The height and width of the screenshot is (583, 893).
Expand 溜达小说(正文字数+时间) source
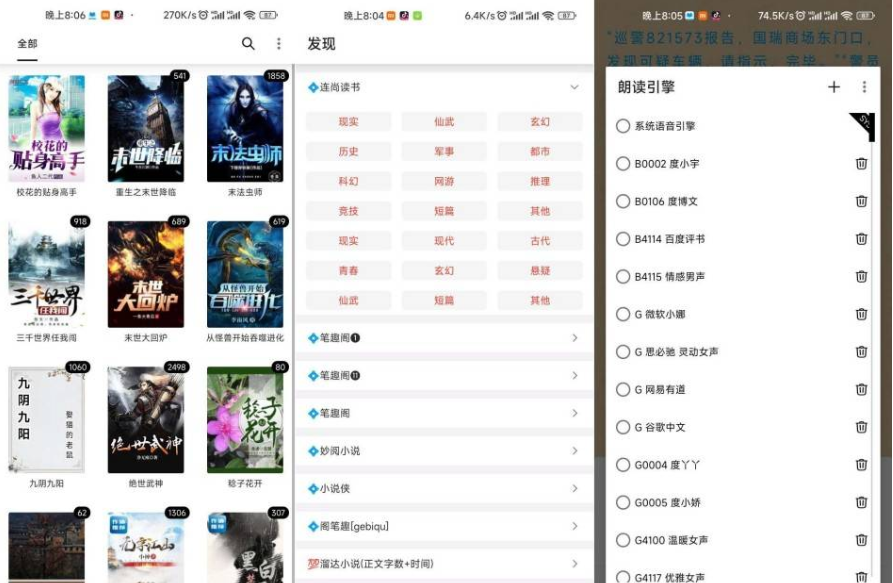pyautogui.click(x=444, y=564)
